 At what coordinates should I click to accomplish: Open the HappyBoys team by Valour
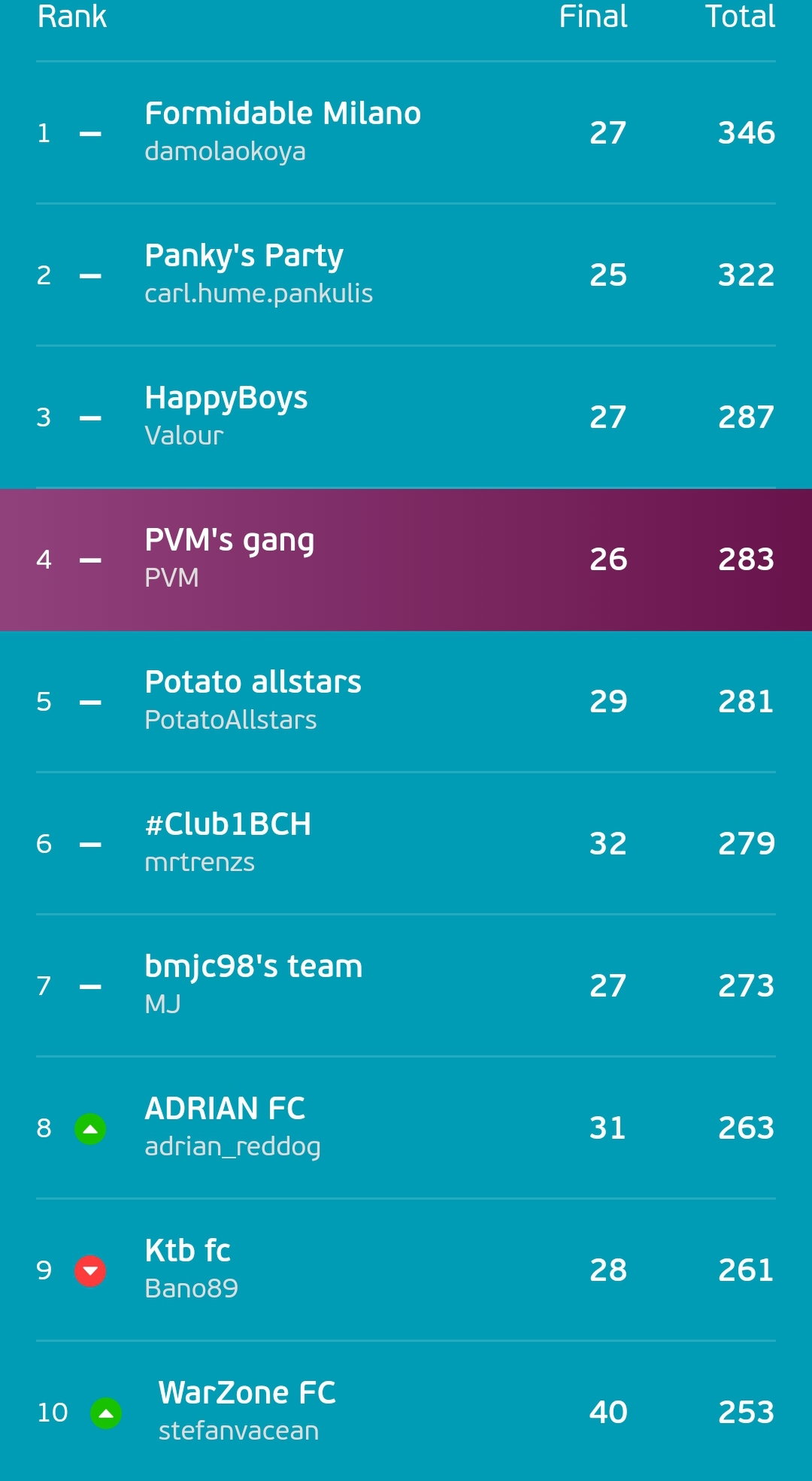pyautogui.click(x=406, y=417)
